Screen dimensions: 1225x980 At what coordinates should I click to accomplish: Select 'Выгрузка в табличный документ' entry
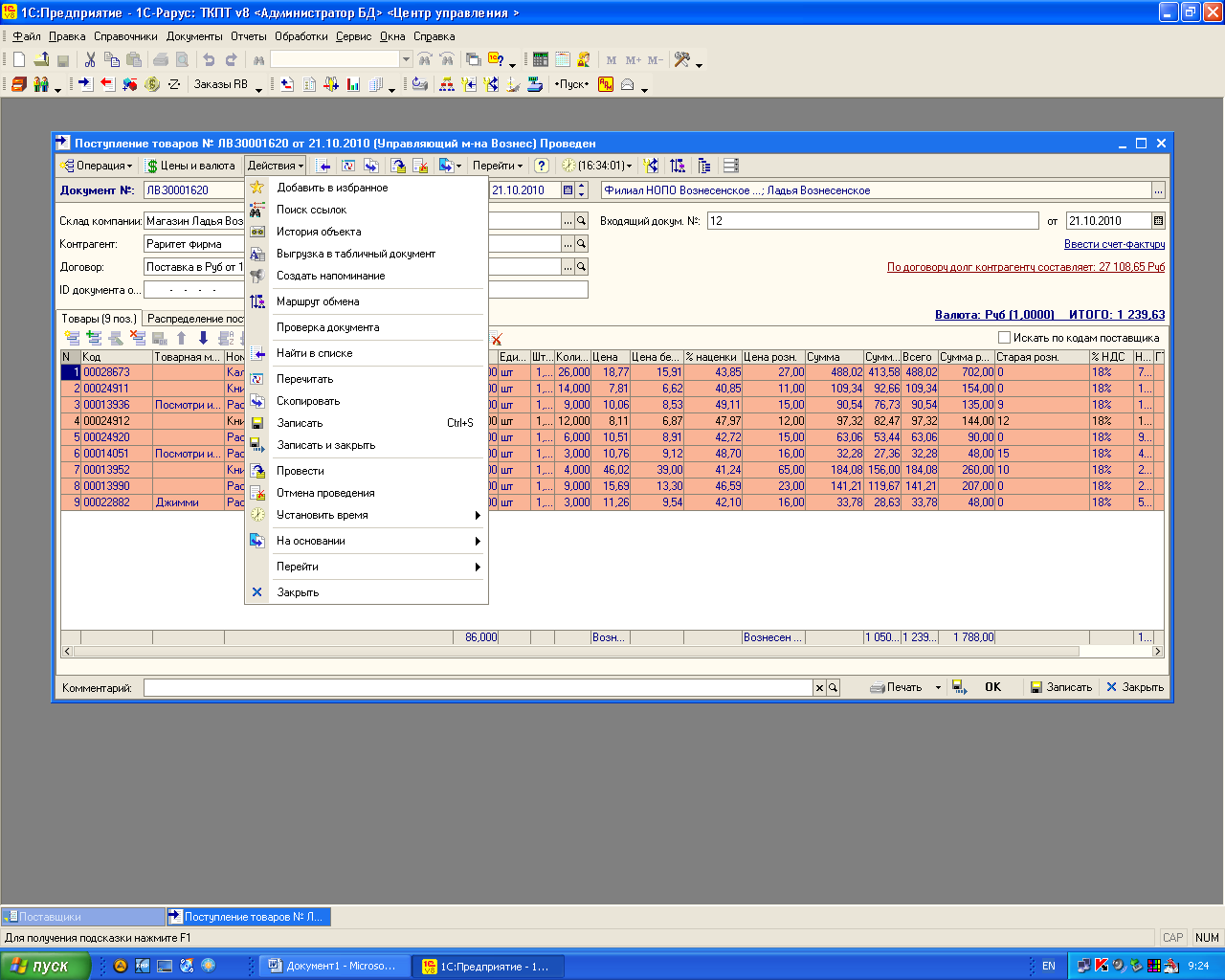pos(367,254)
